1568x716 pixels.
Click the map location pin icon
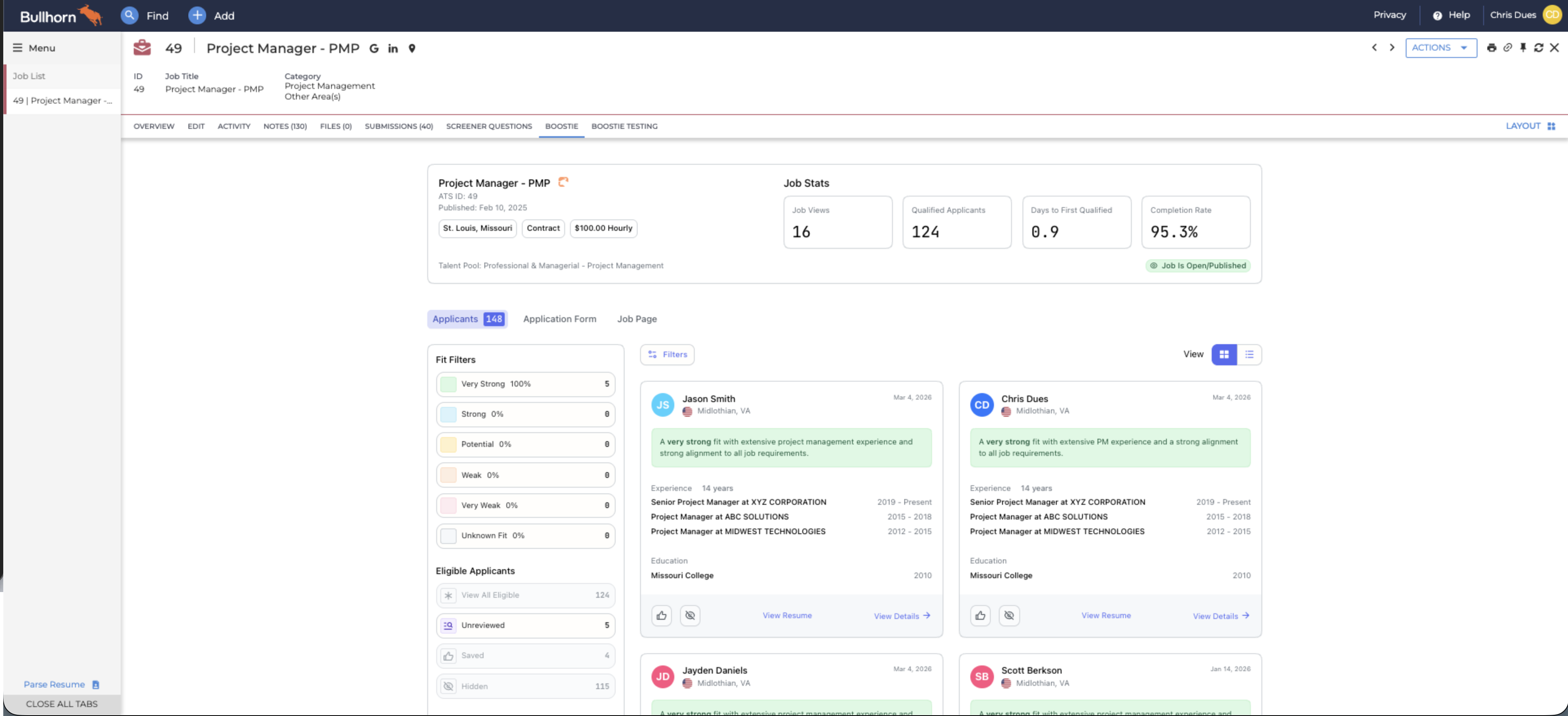pyautogui.click(x=412, y=48)
